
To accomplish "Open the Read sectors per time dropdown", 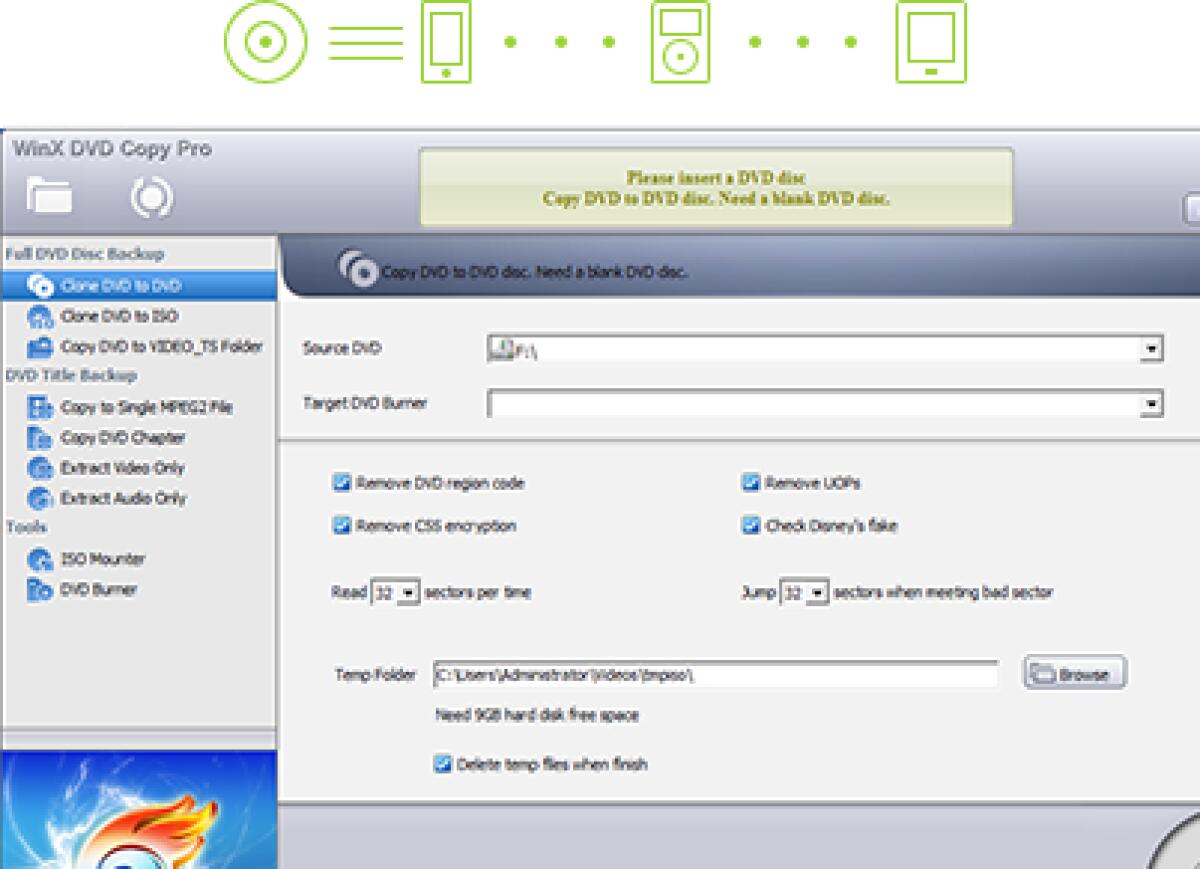I will (x=409, y=592).
